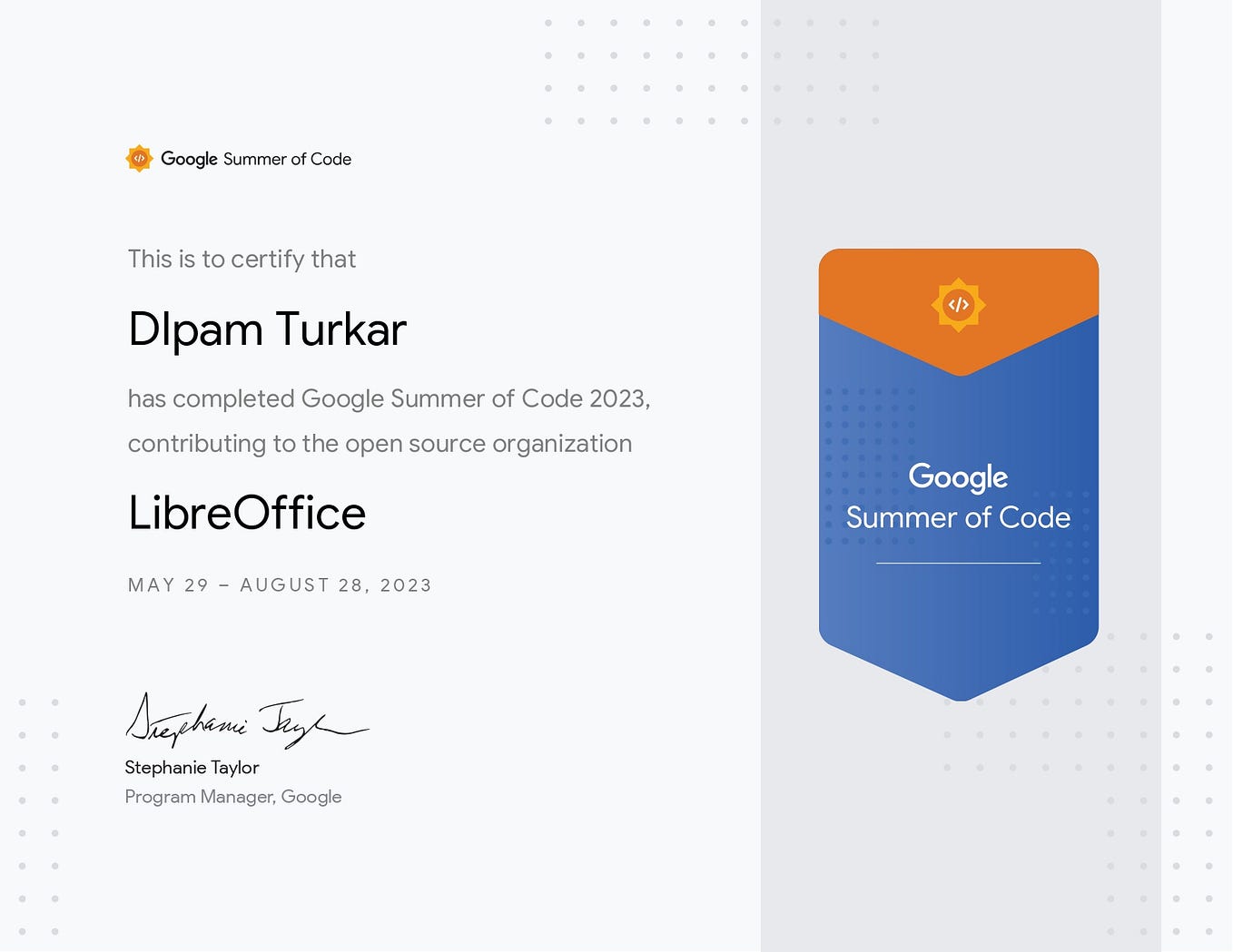Image resolution: width=1233 pixels, height=952 pixels.
Task: Click the horizontal divider line on the badge
Action: 958,563
